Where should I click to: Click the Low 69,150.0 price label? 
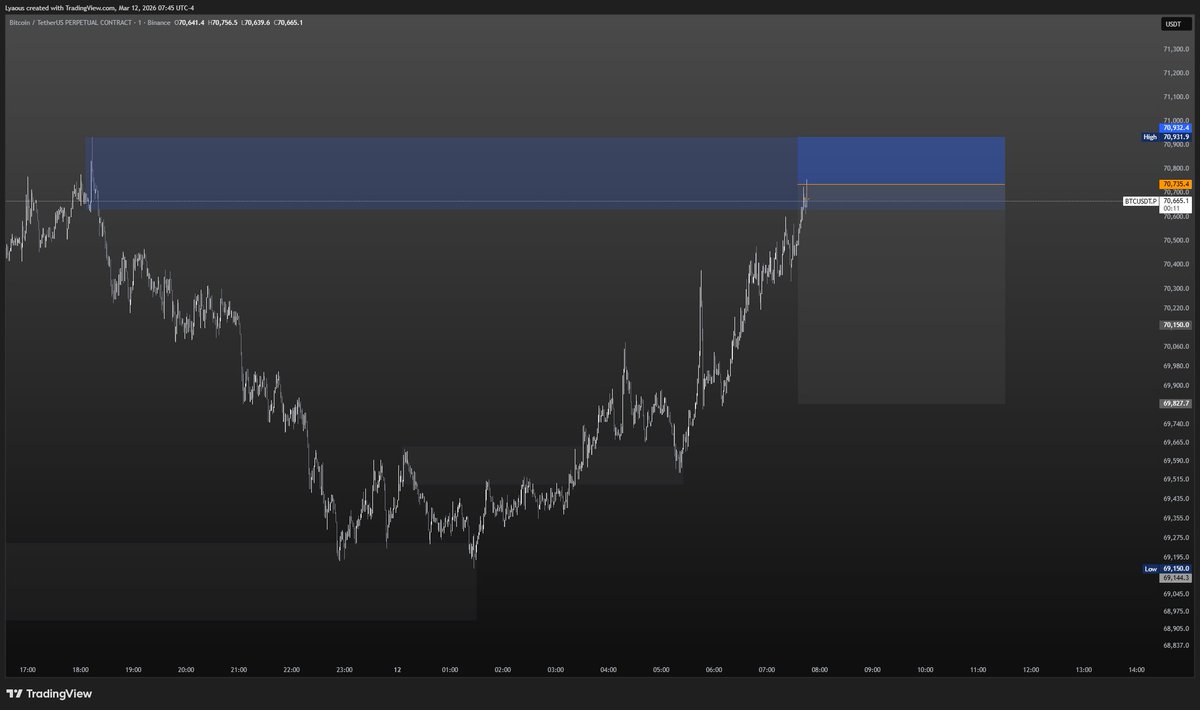click(1167, 568)
